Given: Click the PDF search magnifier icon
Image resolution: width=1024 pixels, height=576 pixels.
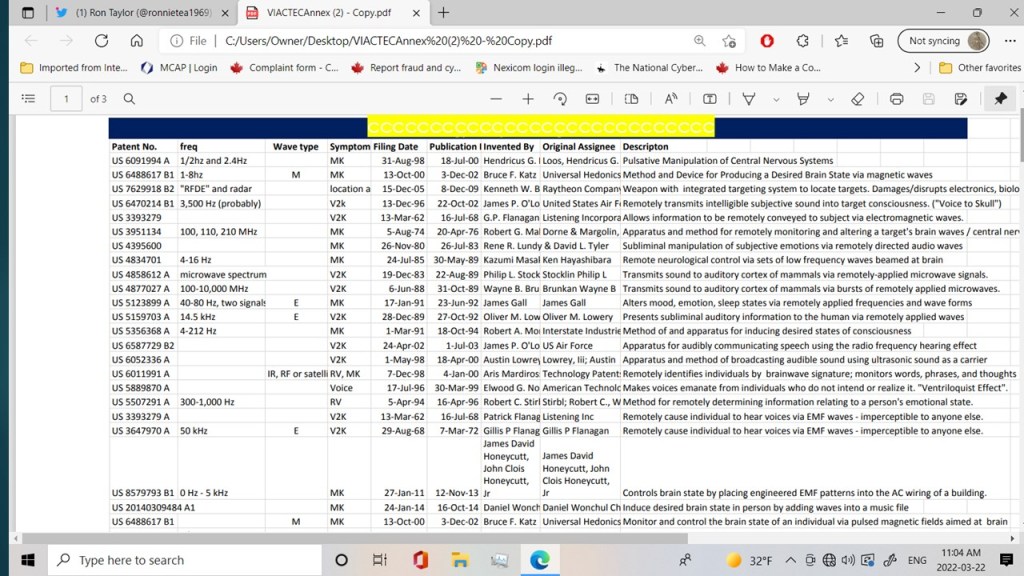Looking at the screenshot, I should tap(129, 99).
